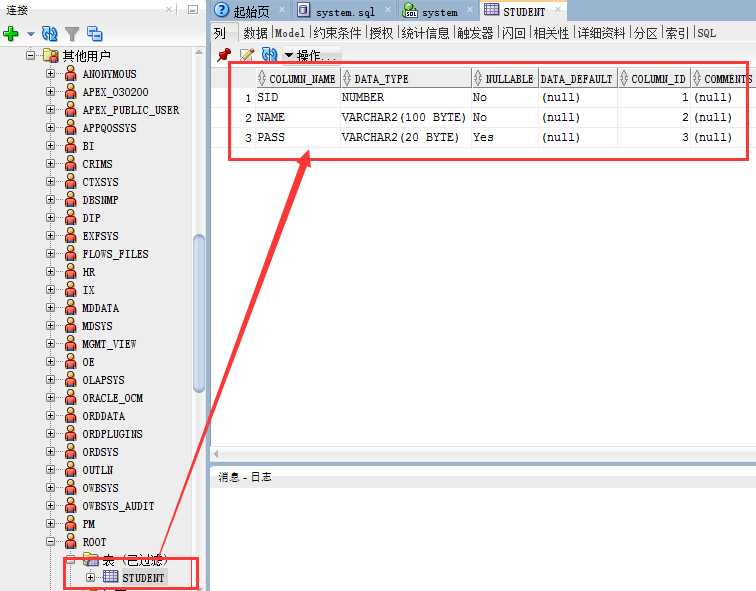
Task: Click the column grid horizontal scrollbar
Action: [x=484, y=454]
